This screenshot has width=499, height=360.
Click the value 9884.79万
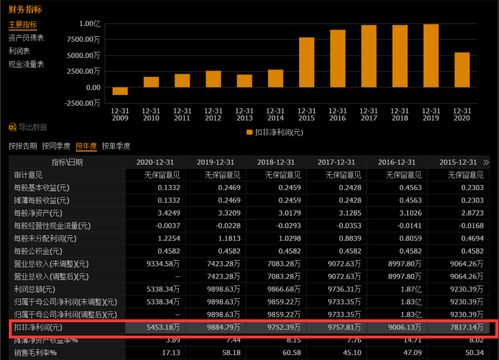pos(223,327)
